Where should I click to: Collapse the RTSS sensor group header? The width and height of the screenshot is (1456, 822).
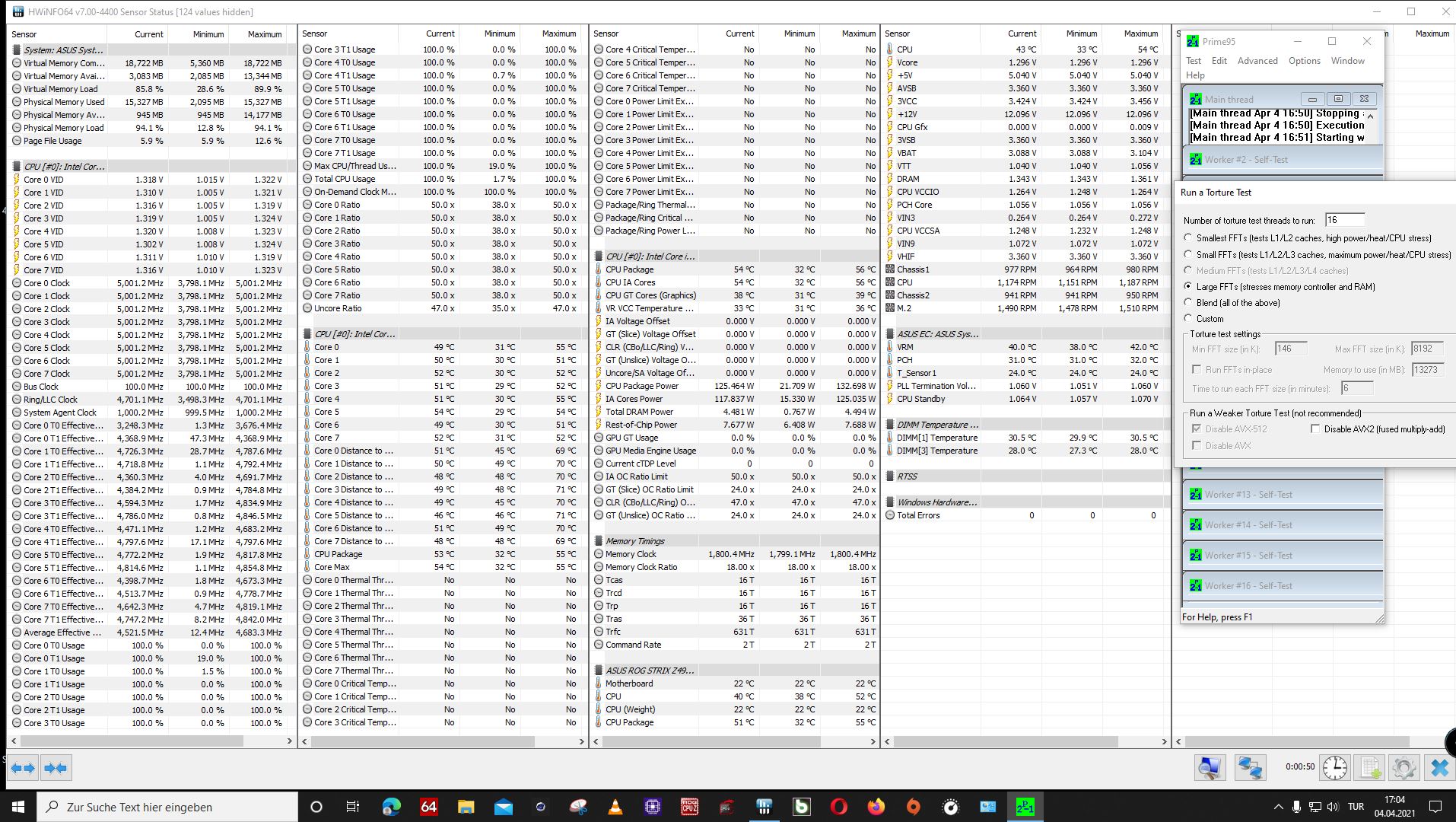[1026, 476]
